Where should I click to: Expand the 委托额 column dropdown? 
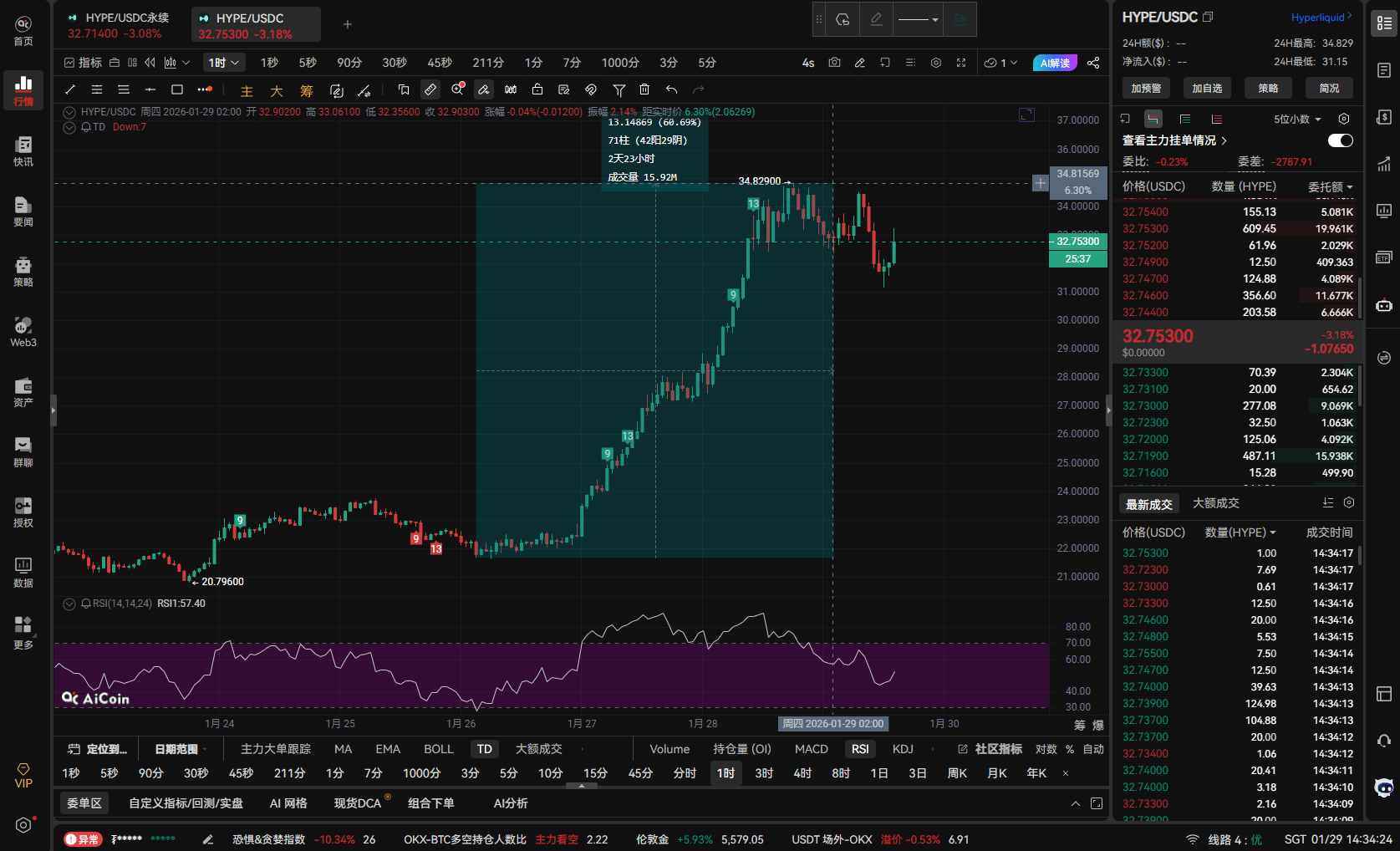coord(1331,186)
